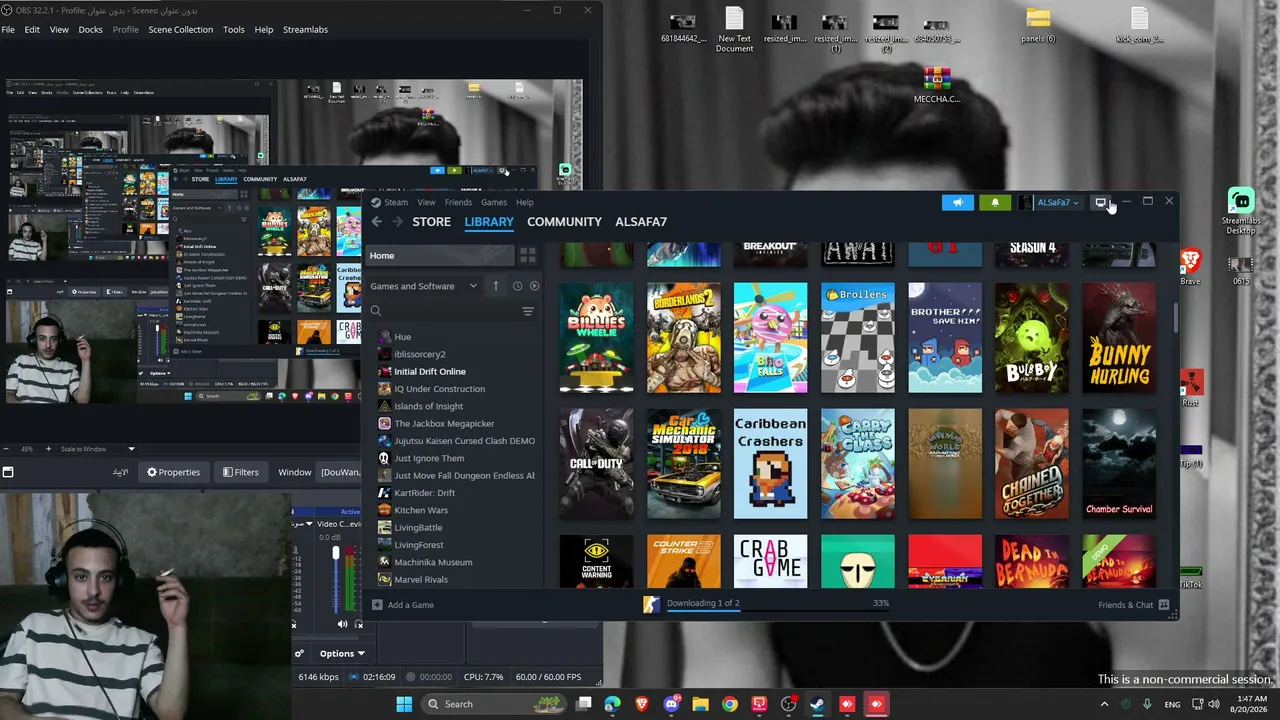
Task: Show ready-to-play games filter in Steam
Action: pos(534,286)
